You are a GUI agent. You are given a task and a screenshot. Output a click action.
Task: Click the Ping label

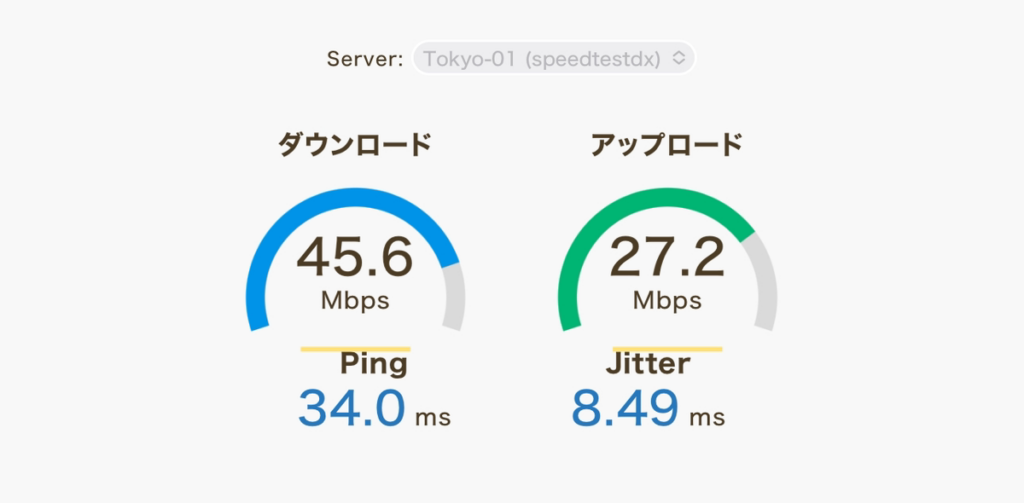374,365
